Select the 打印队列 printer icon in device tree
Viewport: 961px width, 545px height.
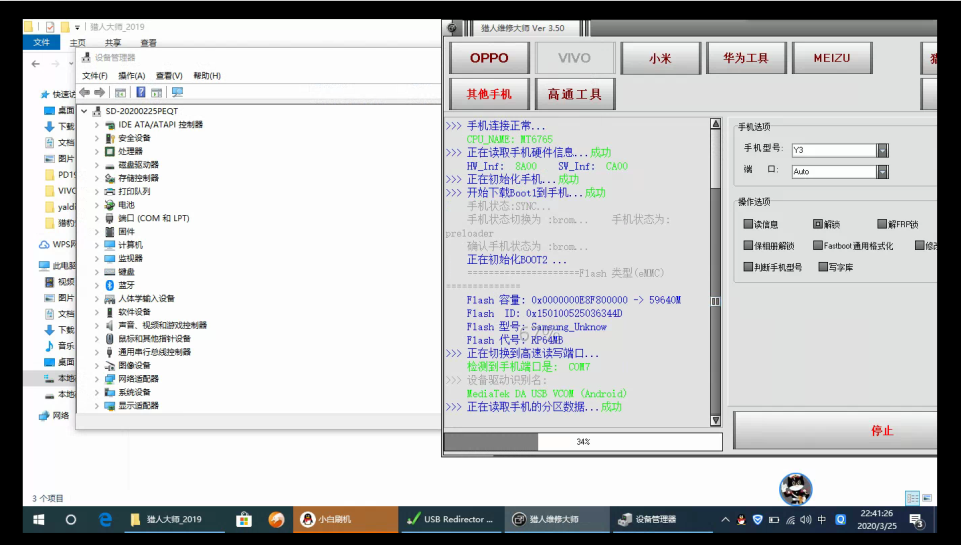tap(110, 191)
